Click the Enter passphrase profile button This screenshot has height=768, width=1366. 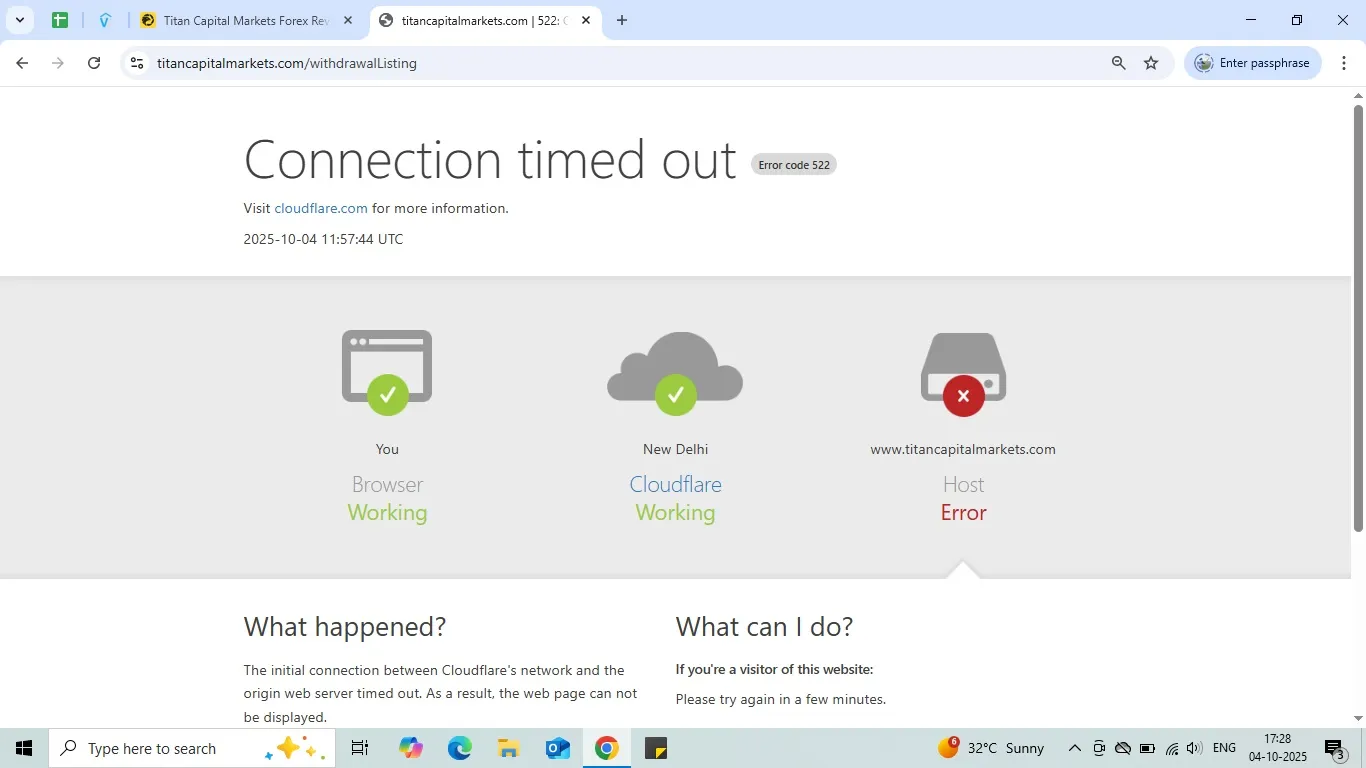pyautogui.click(x=1253, y=63)
